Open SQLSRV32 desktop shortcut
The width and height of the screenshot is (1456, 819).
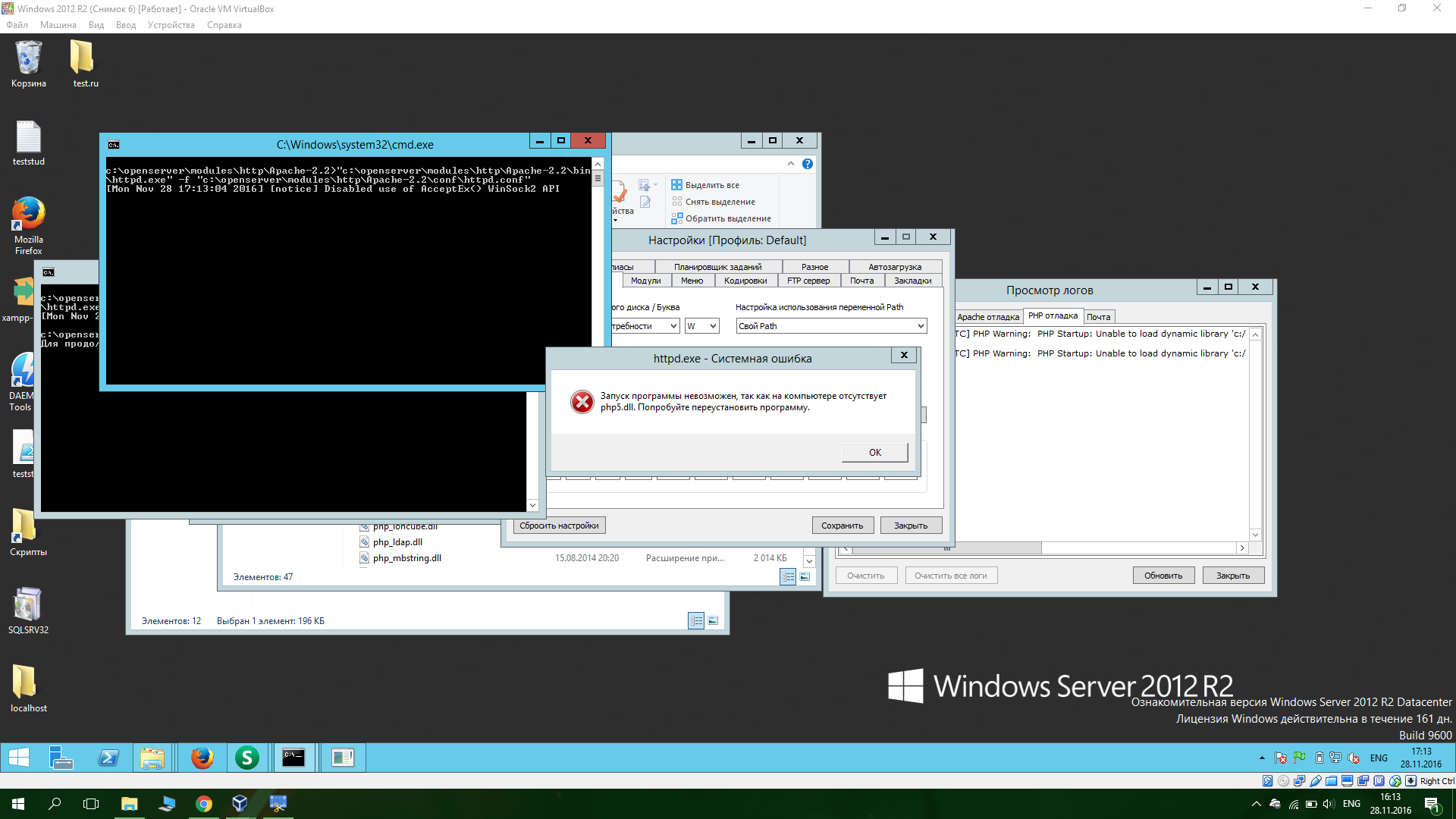point(28,607)
